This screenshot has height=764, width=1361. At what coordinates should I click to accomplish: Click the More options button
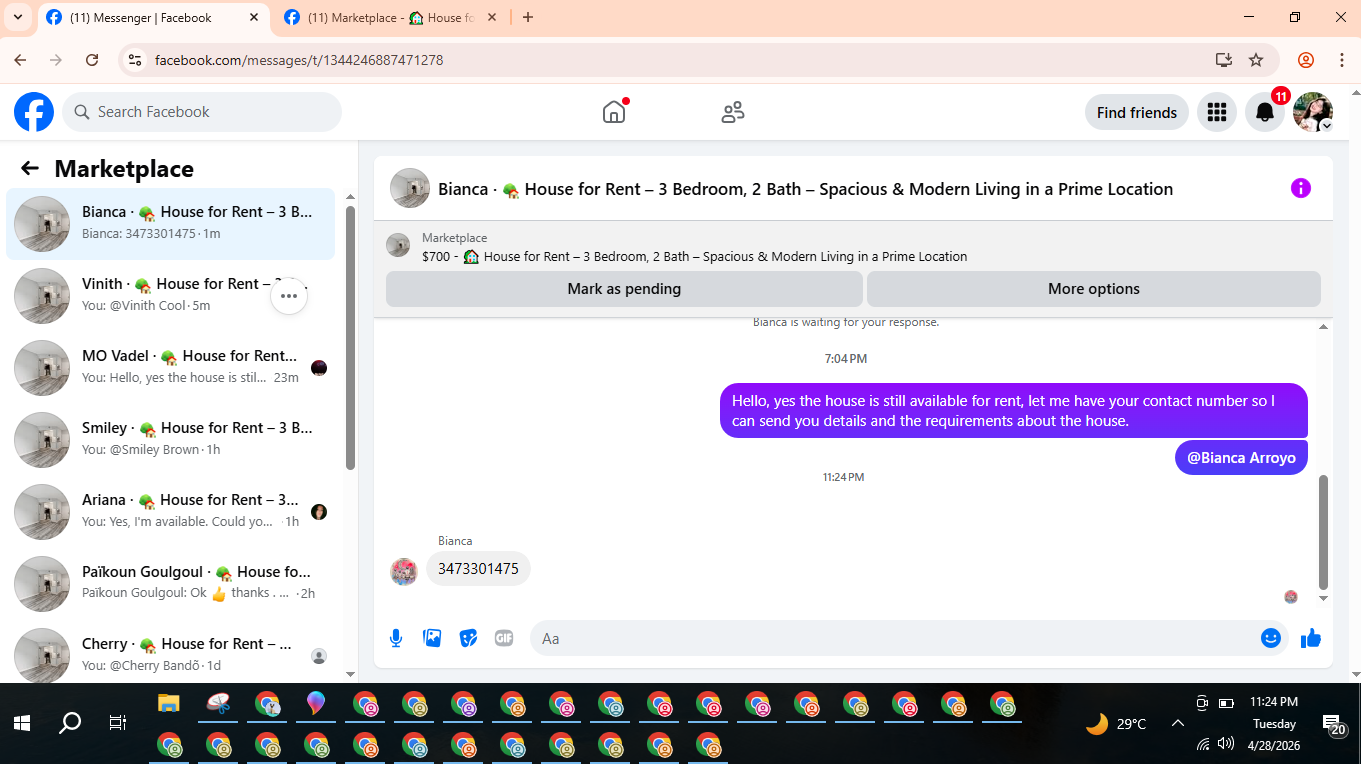coord(1094,289)
